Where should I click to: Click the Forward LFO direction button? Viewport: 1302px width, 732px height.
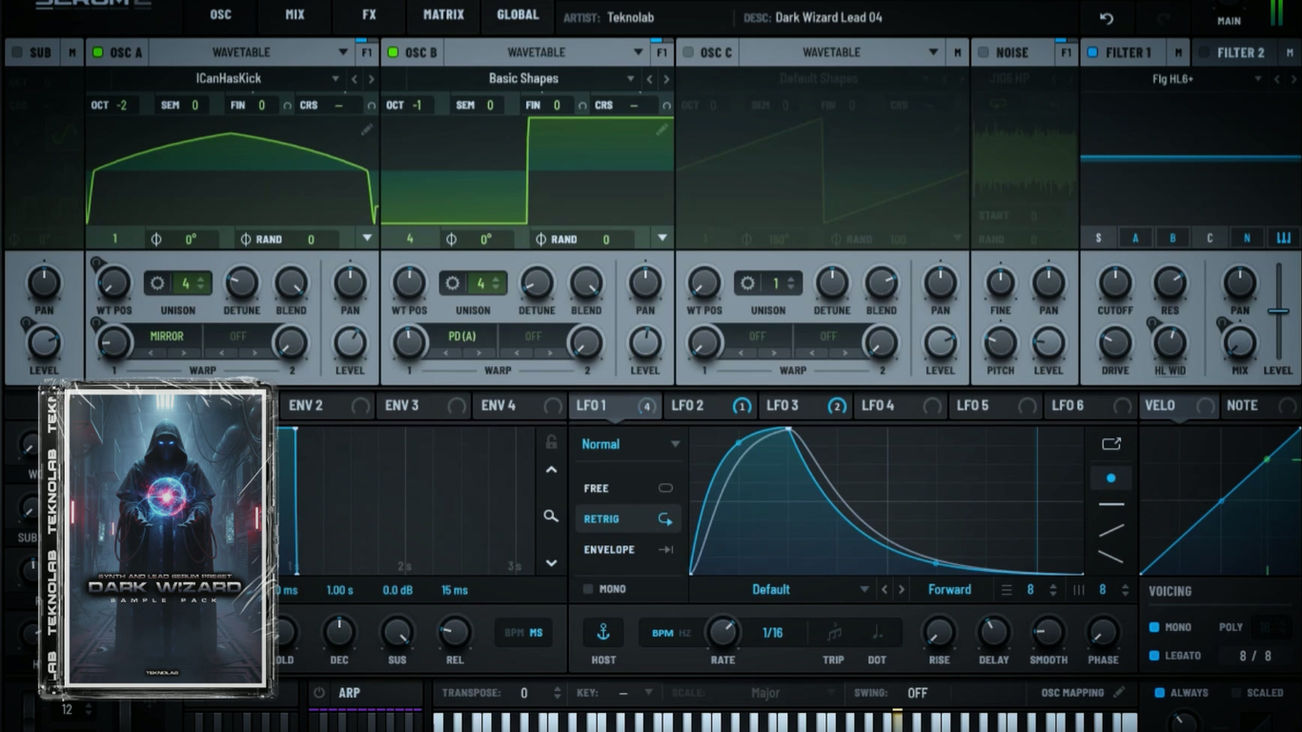(949, 590)
